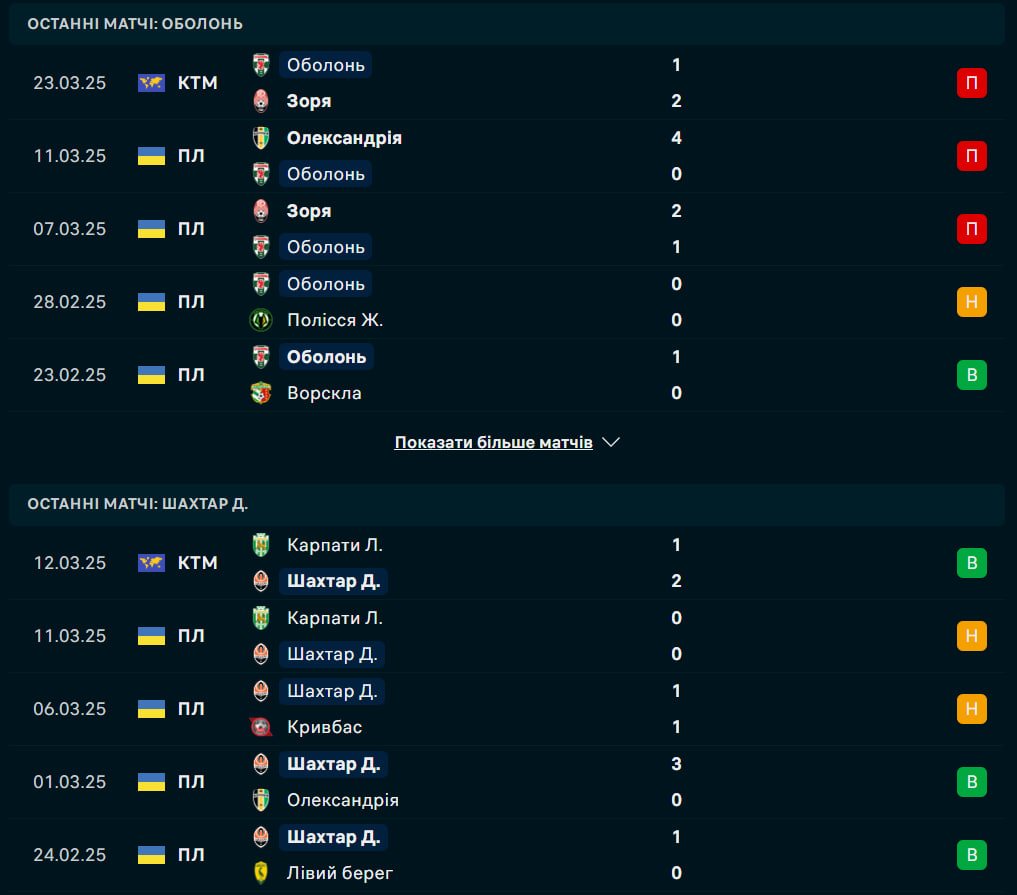Click the red loss badge for Оболонь–Зоря 23.03.25

(x=971, y=83)
